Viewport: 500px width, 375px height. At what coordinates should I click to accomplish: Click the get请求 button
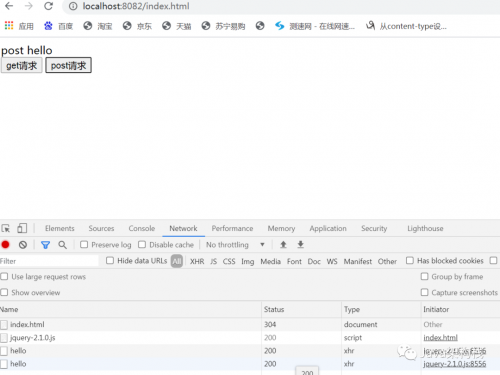tap(22, 65)
